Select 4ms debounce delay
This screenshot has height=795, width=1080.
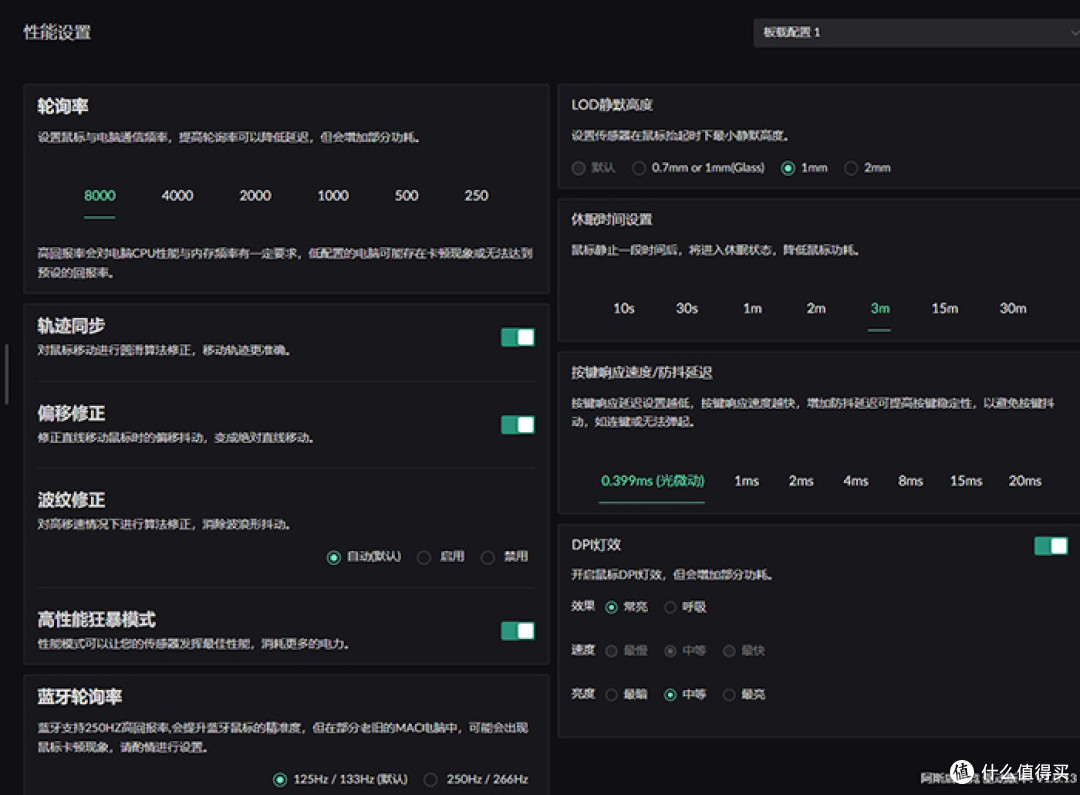855,481
